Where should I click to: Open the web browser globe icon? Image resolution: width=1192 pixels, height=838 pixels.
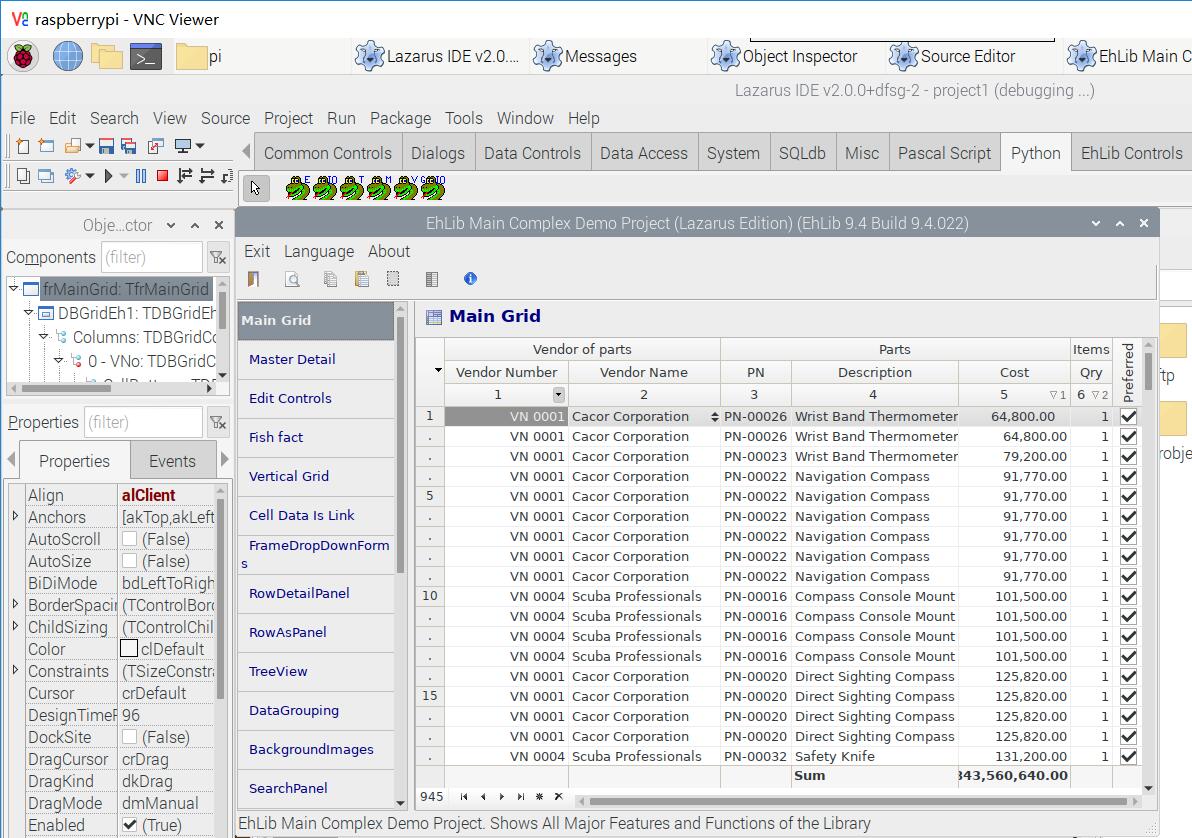[68, 56]
